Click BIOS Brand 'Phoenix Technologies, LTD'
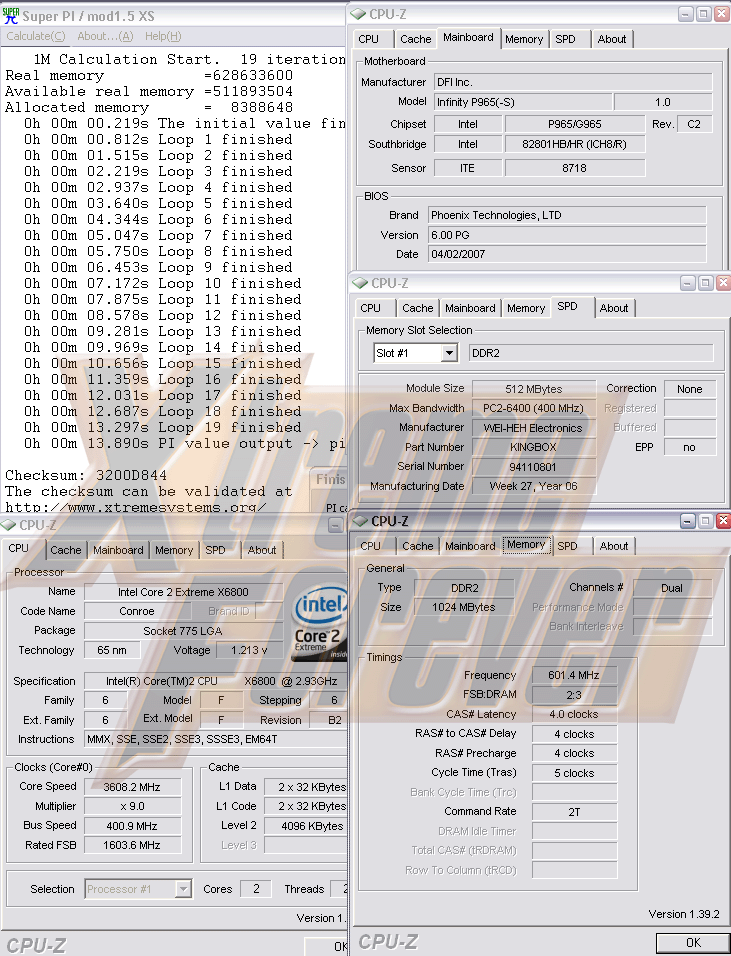The height and width of the screenshot is (956, 731). tap(567, 215)
